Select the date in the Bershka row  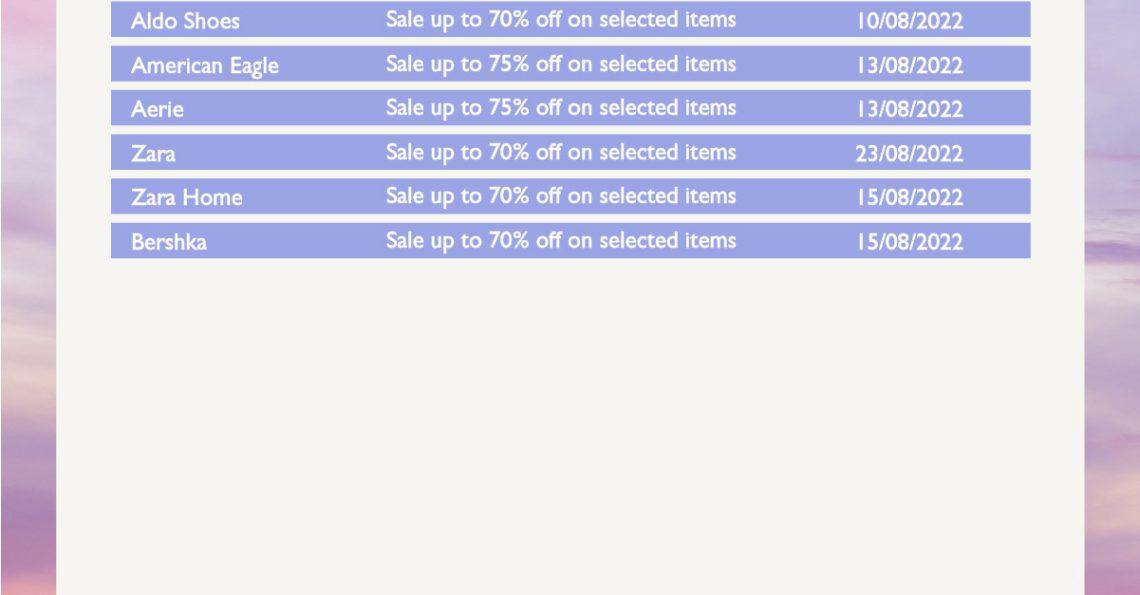909,241
